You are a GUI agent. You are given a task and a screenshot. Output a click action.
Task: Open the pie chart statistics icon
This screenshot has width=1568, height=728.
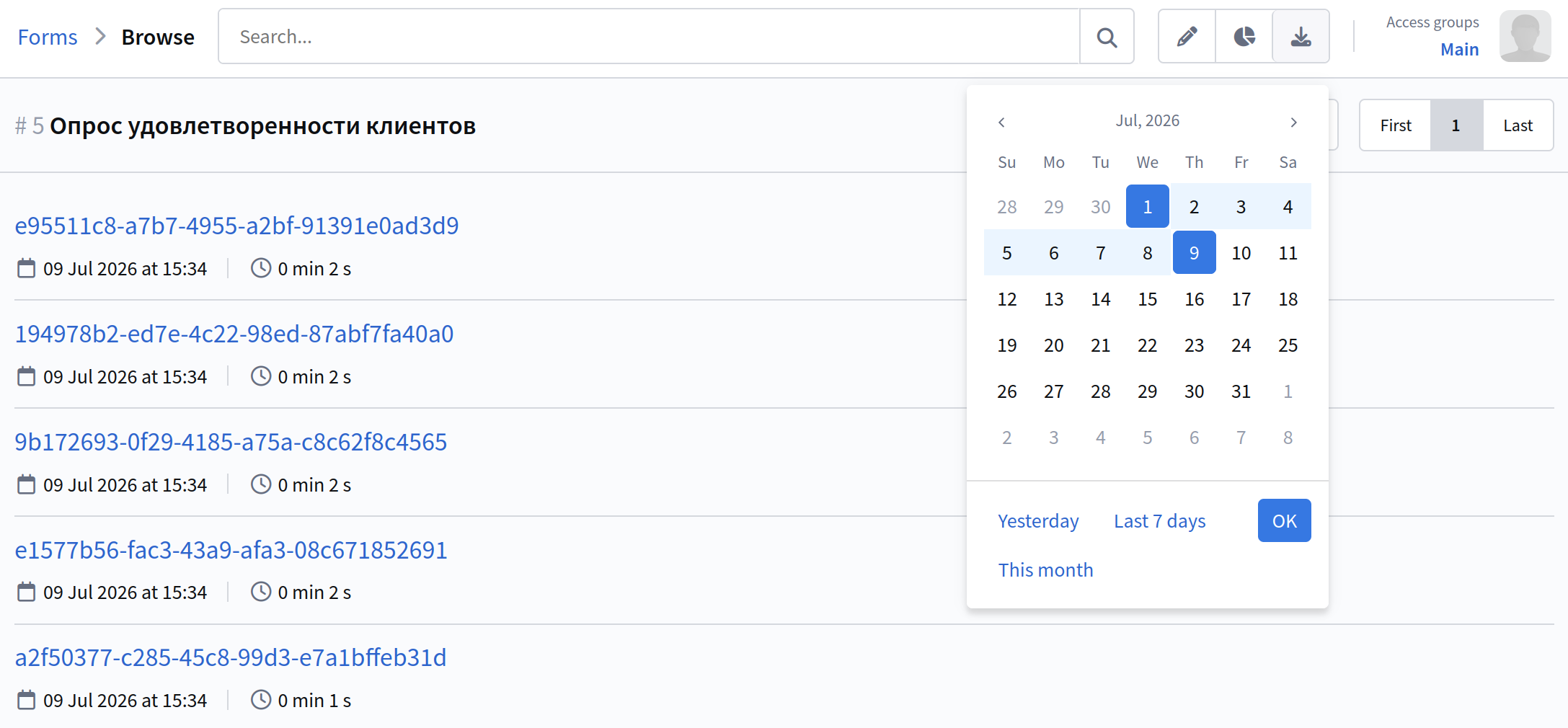click(x=1244, y=37)
